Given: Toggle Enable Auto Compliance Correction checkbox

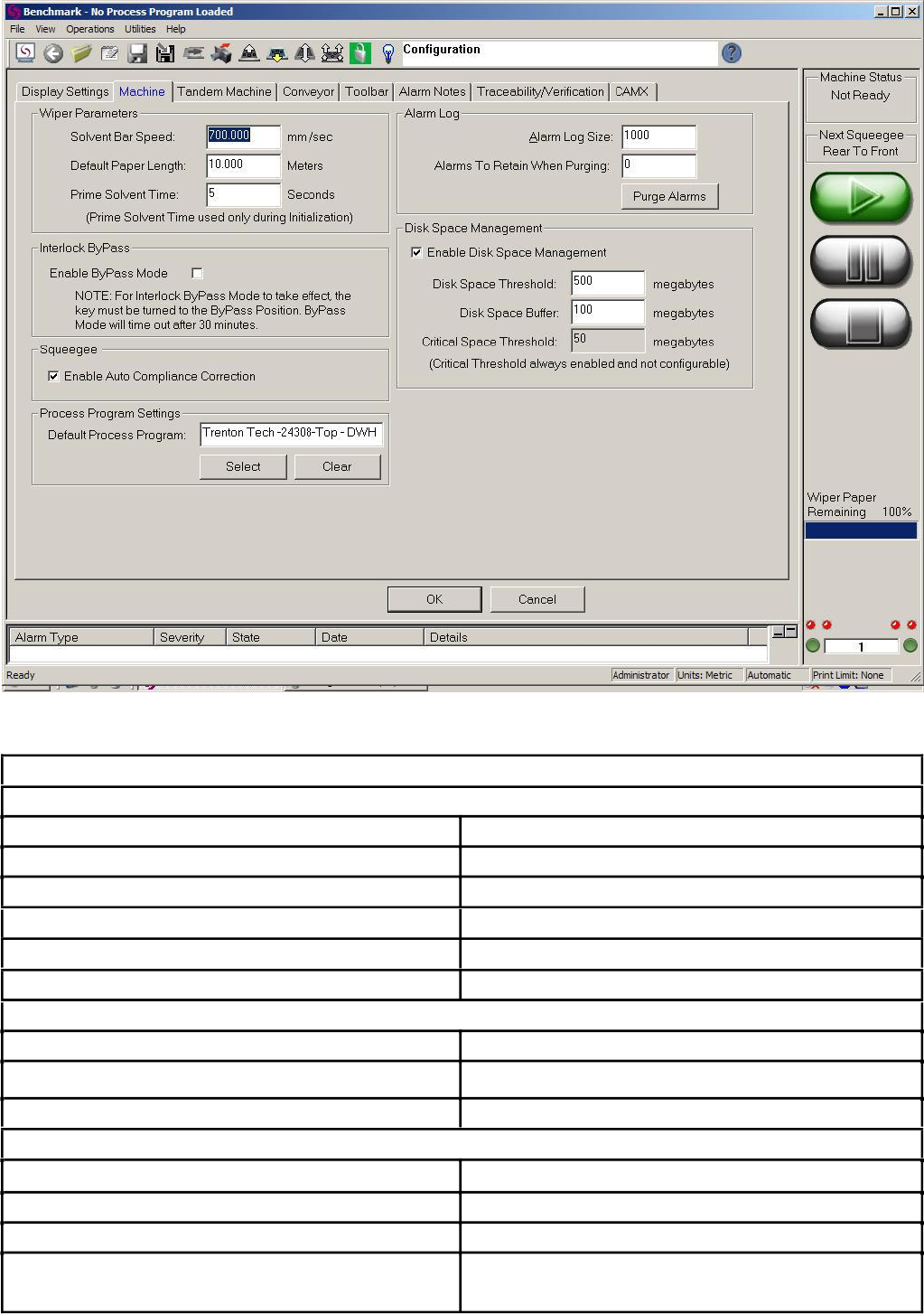Looking at the screenshot, I should point(53,376).
